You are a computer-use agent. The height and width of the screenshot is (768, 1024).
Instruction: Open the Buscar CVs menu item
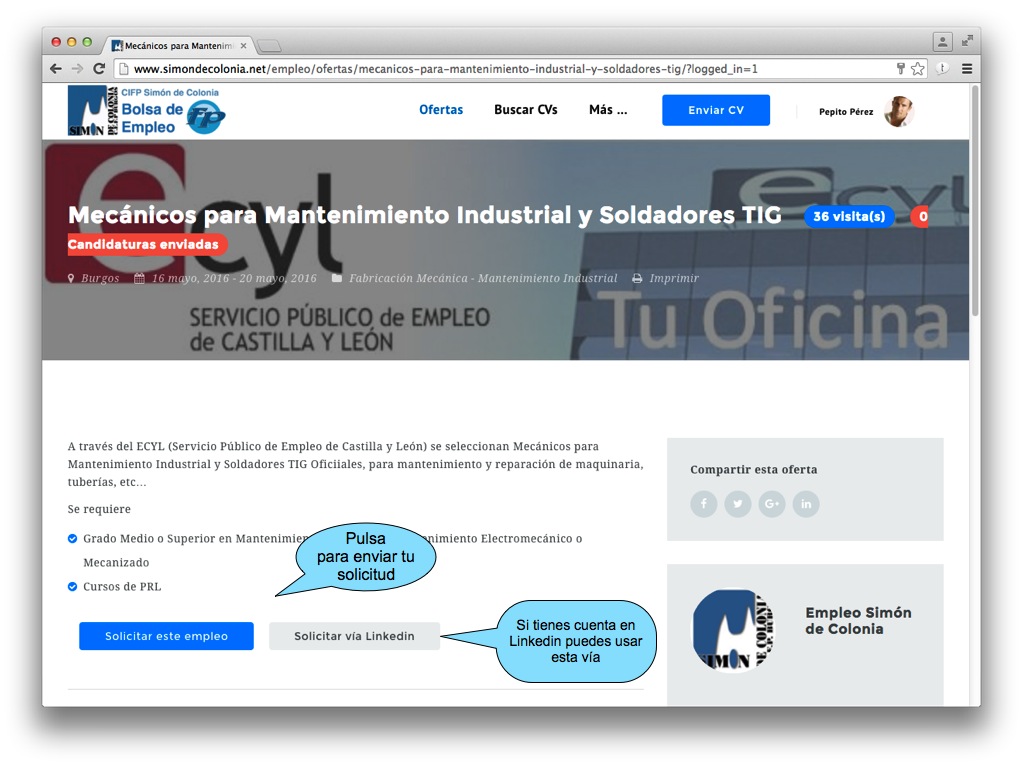coord(526,110)
